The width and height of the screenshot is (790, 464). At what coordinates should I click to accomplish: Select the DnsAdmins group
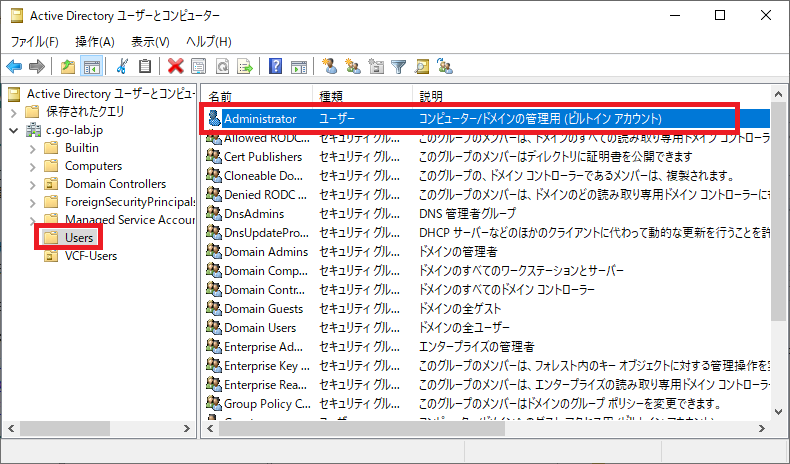point(245,214)
